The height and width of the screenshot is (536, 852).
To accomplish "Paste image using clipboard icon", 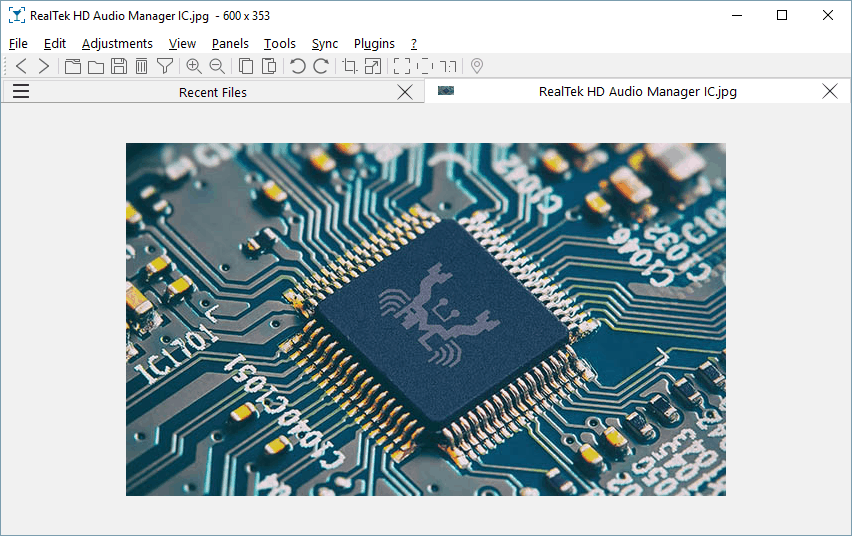I will tap(269, 66).
